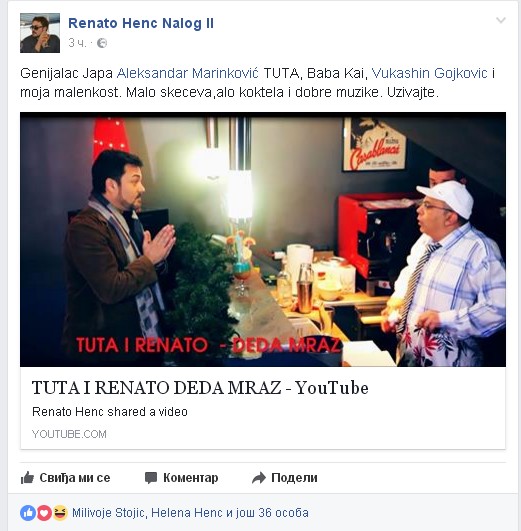This screenshot has width=521, height=531.
Task: Open Milivoje Stojic in the reactions list
Action: 109,513
